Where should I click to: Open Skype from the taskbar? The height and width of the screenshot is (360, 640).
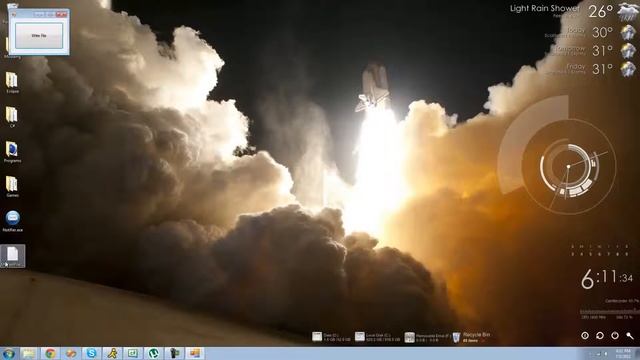91,353
